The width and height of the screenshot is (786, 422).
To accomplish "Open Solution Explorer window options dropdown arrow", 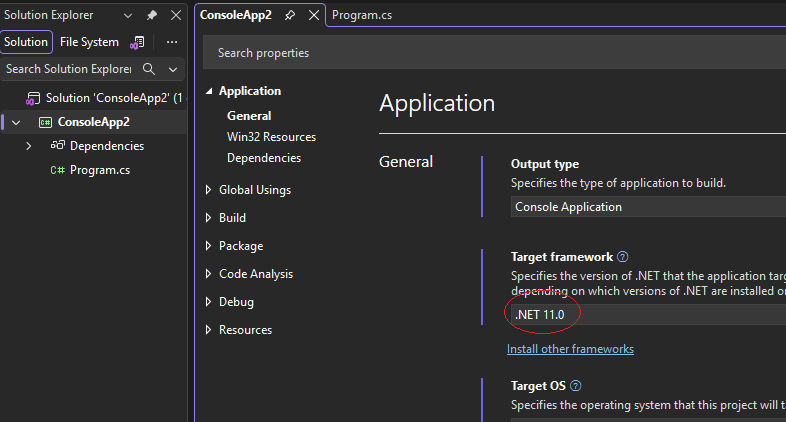I will (128, 16).
